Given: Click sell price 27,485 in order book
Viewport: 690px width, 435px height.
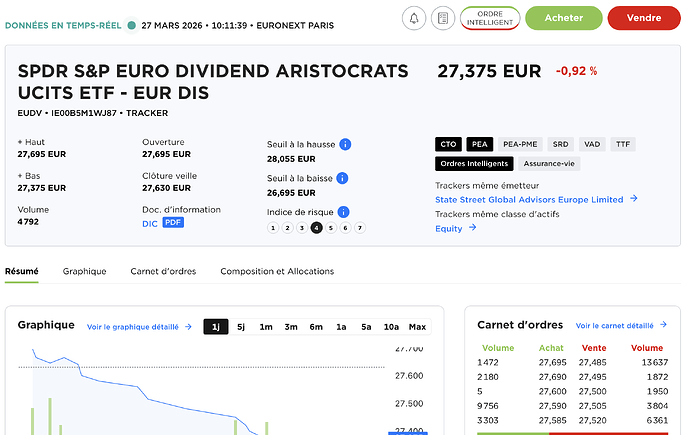Looking at the screenshot, I should pyautogui.click(x=592, y=362).
